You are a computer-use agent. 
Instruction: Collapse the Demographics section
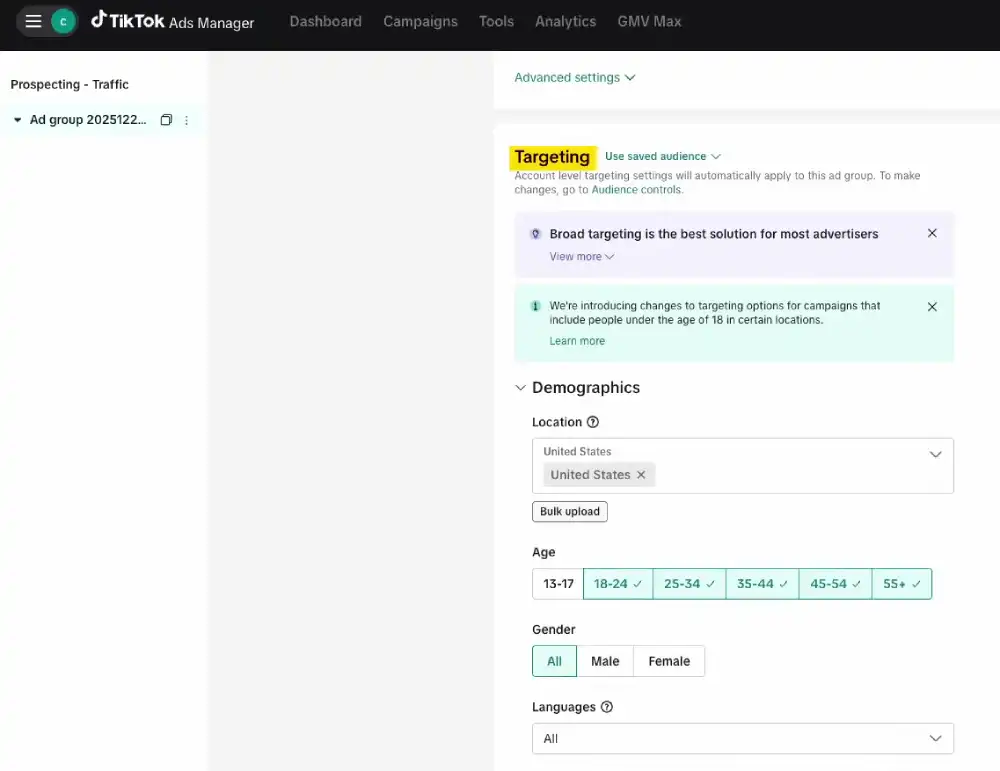520,387
